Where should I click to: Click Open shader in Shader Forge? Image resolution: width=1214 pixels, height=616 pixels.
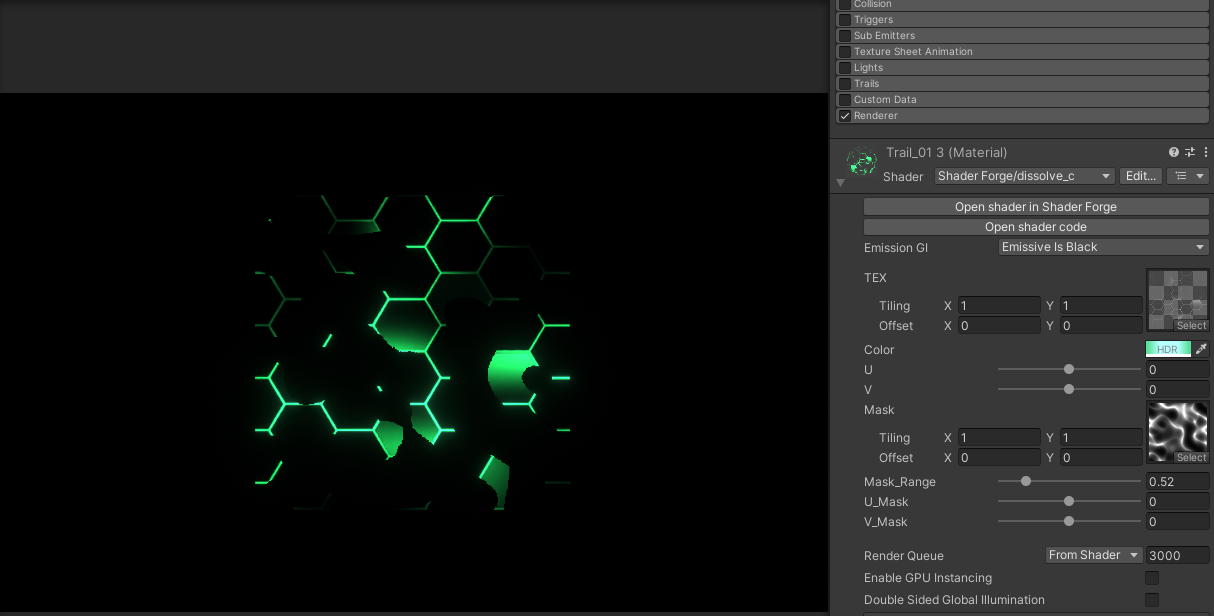[x=1035, y=207]
